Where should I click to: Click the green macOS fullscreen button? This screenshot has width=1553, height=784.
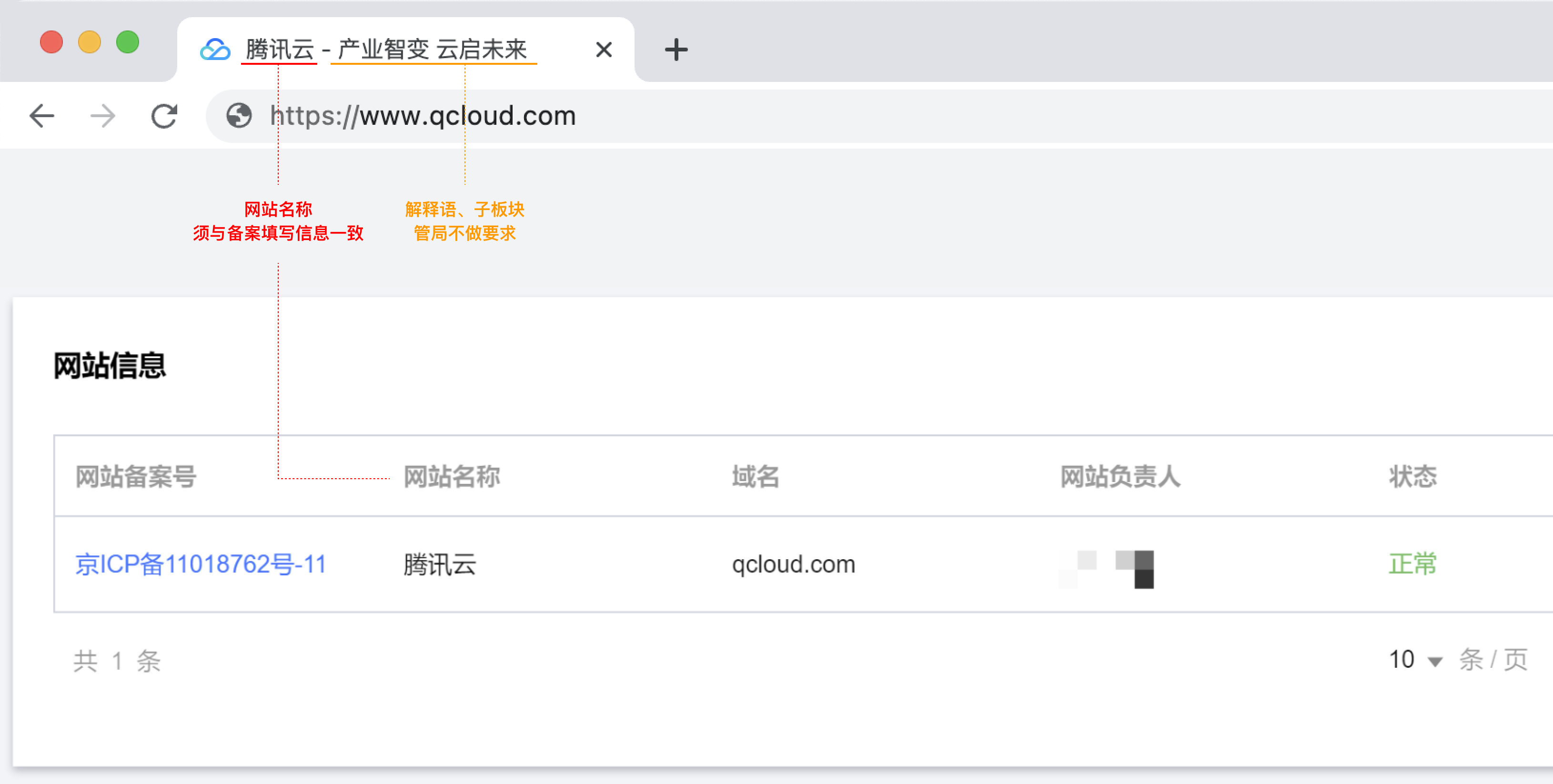[x=128, y=42]
